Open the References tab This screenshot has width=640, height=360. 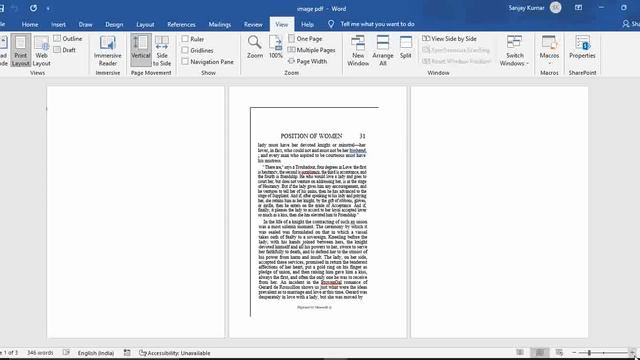[x=181, y=24]
